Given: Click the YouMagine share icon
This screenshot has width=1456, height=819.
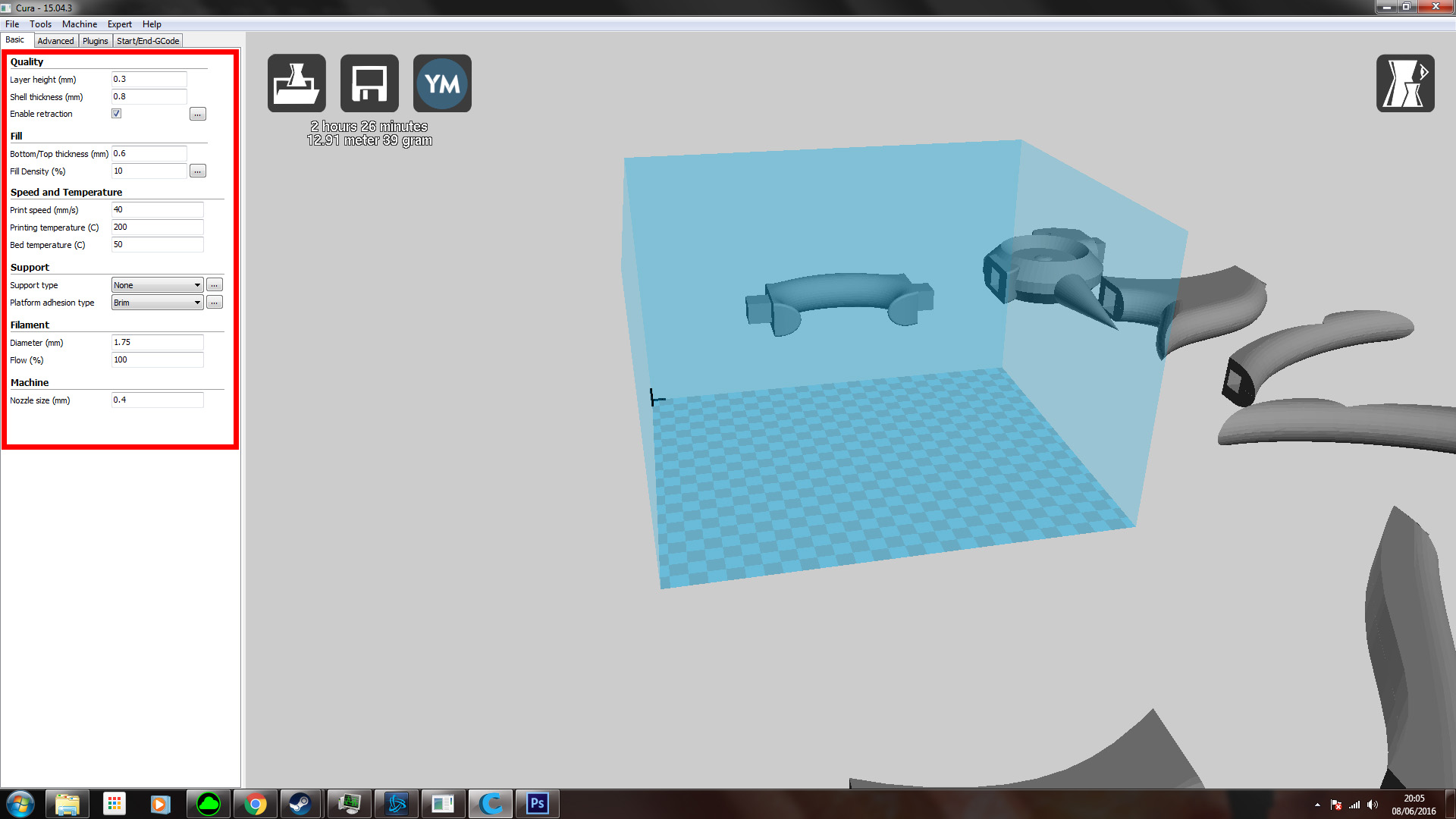Looking at the screenshot, I should click(442, 83).
